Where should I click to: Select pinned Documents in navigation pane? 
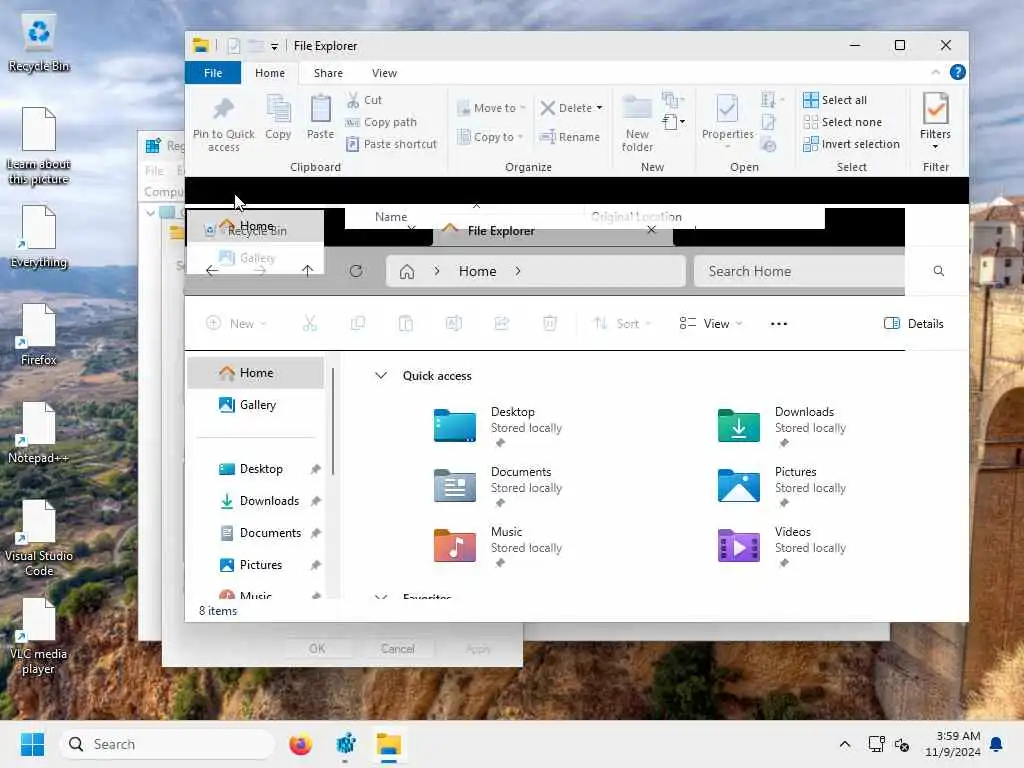click(x=255, y=533)
